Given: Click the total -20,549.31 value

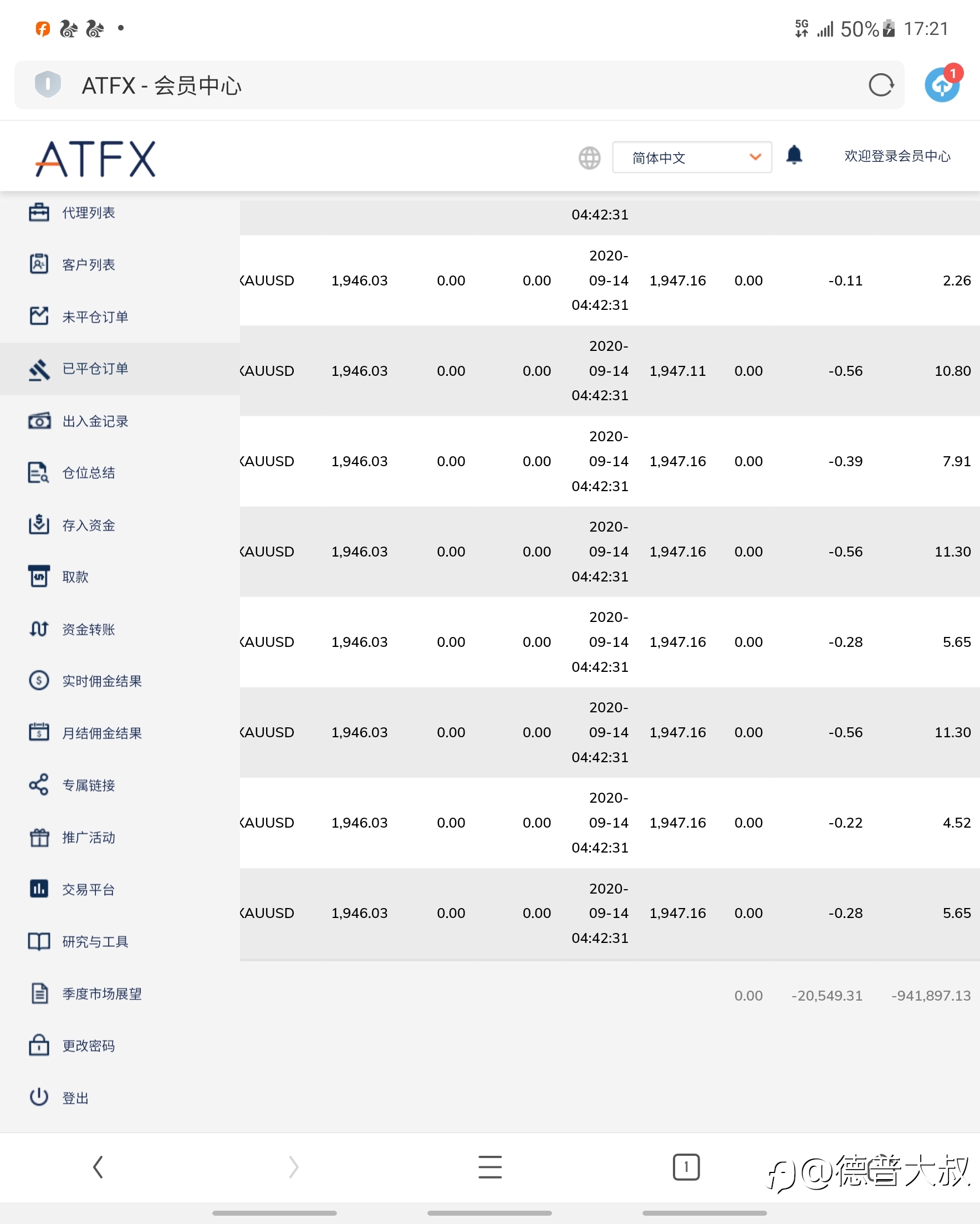Looking at the screenshot, I should tap(826, 996).
